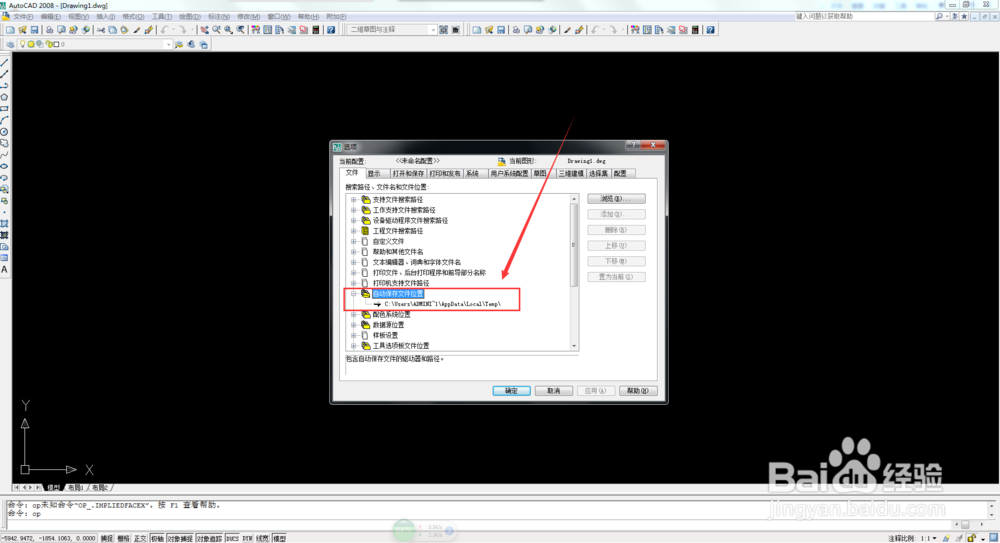This screenshot has height=543, width=1000.
Task: Click the 帮助 button in Options dialog
Action: 638,391
